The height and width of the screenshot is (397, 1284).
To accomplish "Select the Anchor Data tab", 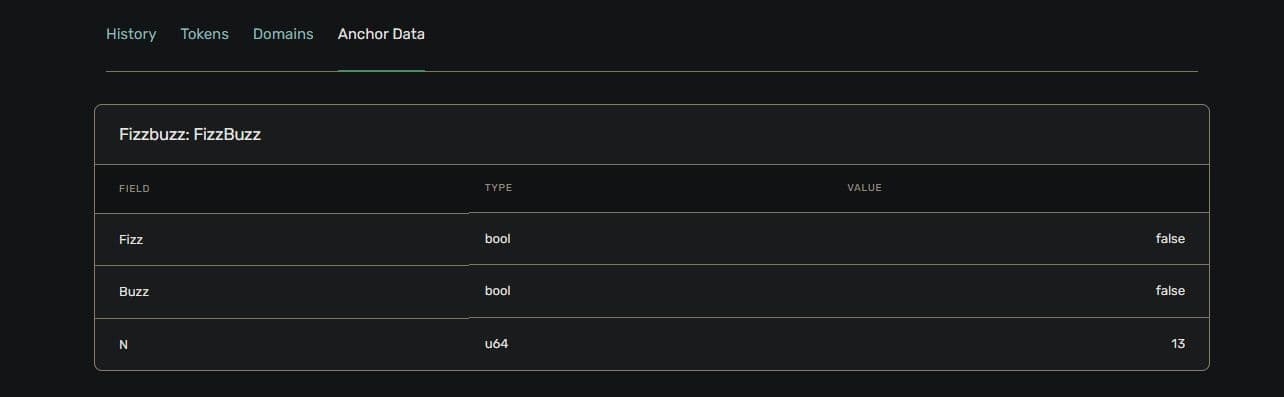I will click(x=381, y=34).
